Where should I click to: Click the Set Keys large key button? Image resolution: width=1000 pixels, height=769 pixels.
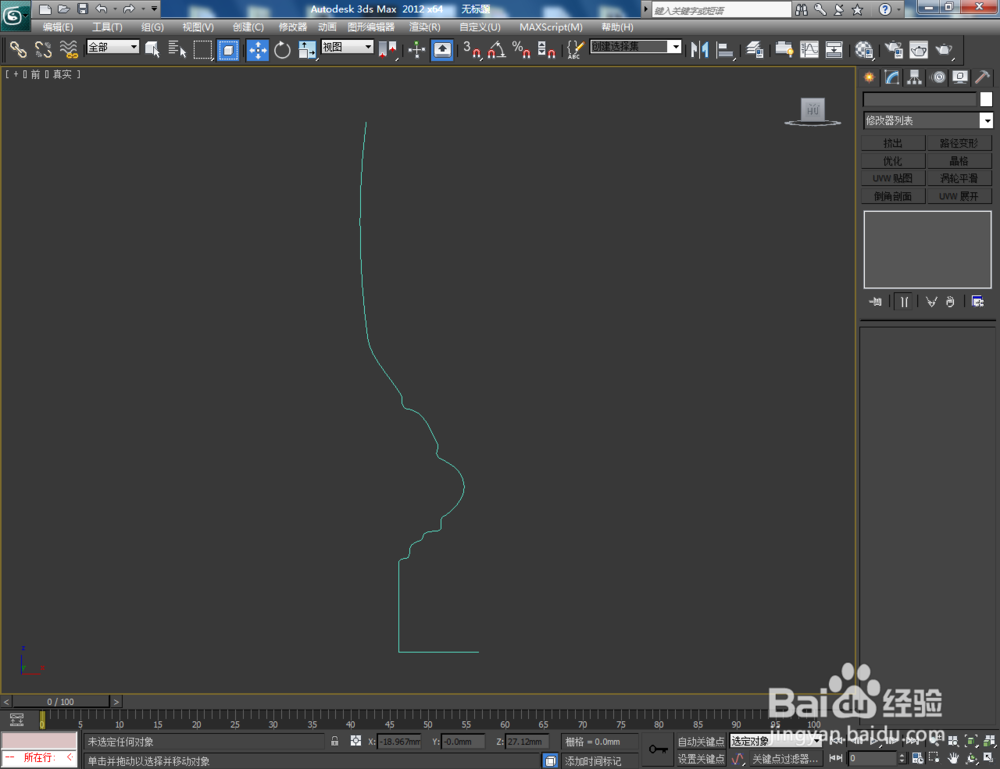click(x=658, y=749)
